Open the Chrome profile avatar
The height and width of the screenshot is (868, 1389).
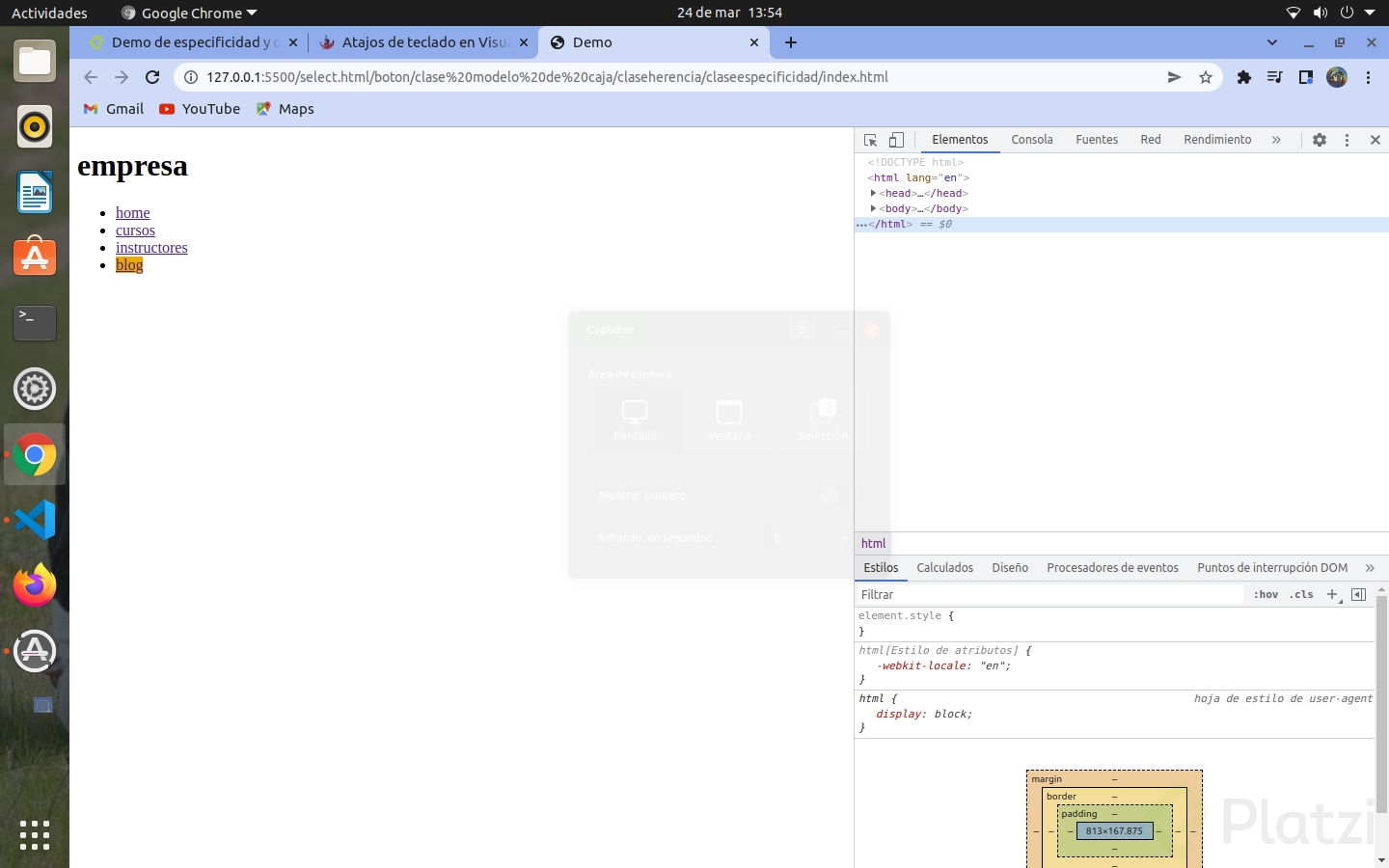1337,77
